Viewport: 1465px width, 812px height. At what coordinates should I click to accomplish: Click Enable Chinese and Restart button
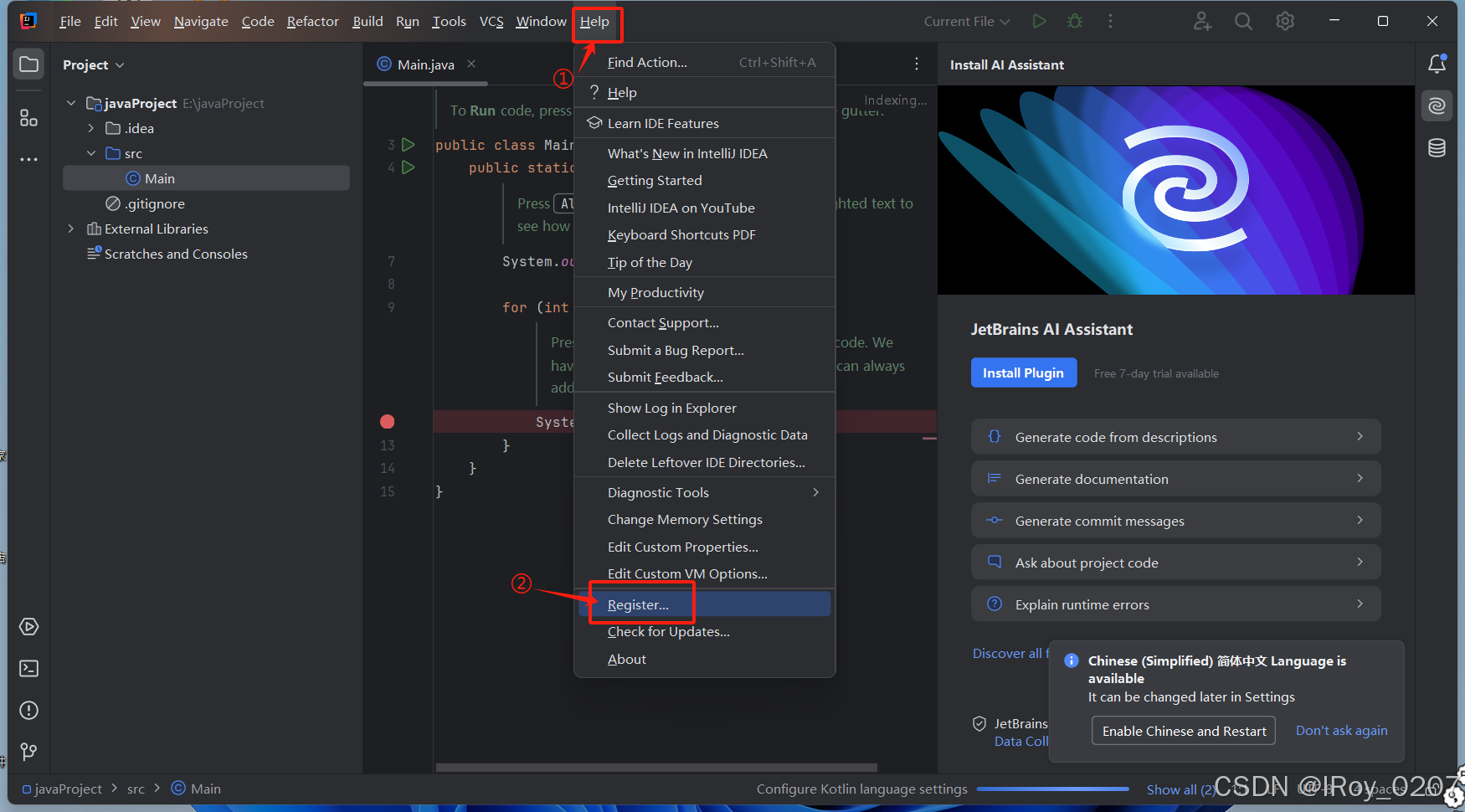(x=1184, y=731)
